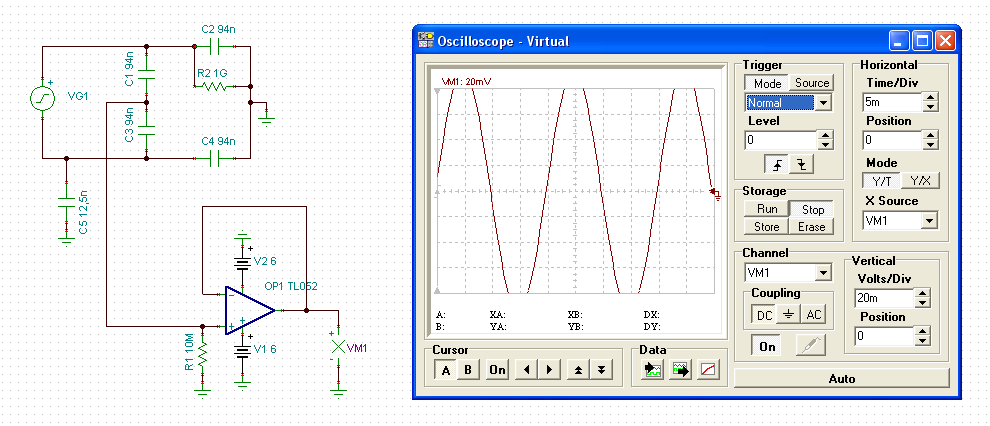Select Y/X horizontal mode
This screenshot has width=990, height=426.
(x=920, y=181)
